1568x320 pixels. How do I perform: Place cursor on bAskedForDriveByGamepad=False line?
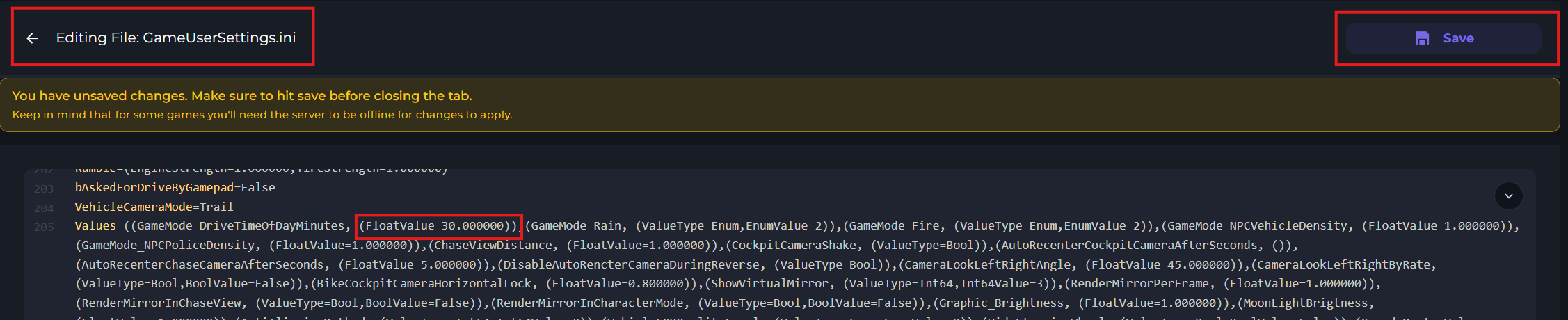pos(175,188)
